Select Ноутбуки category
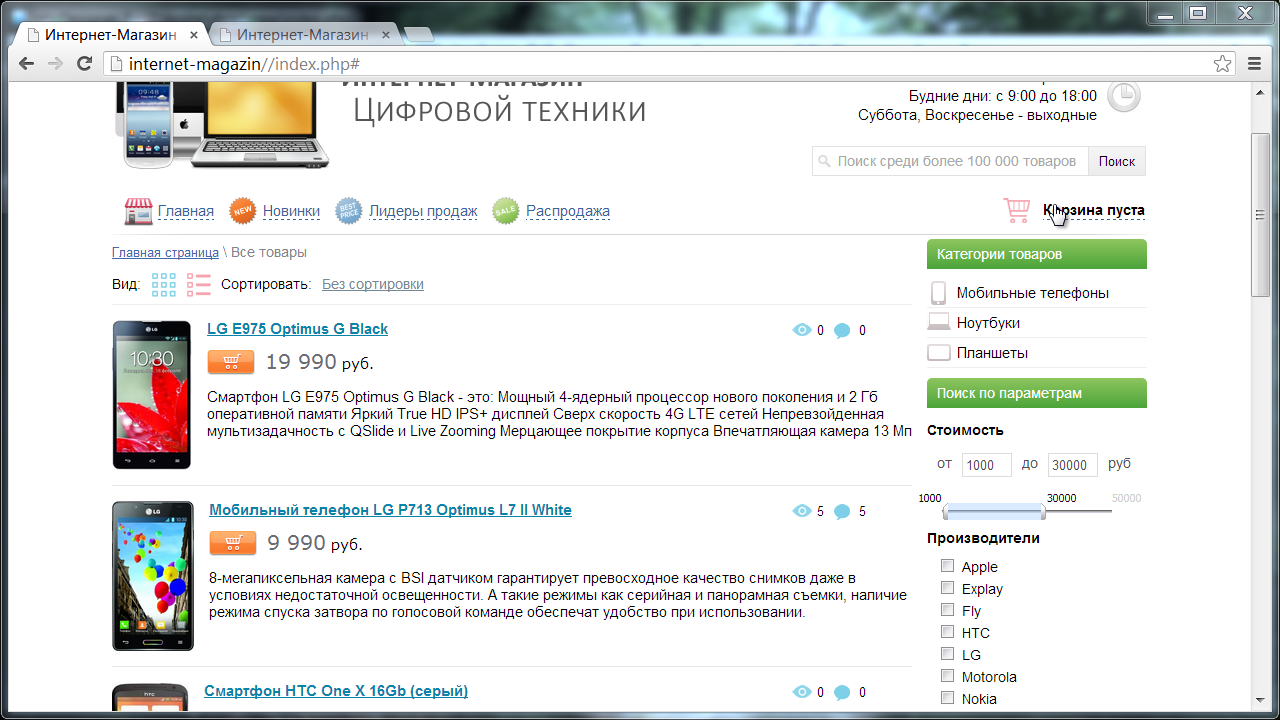 [x=988, y=323]
